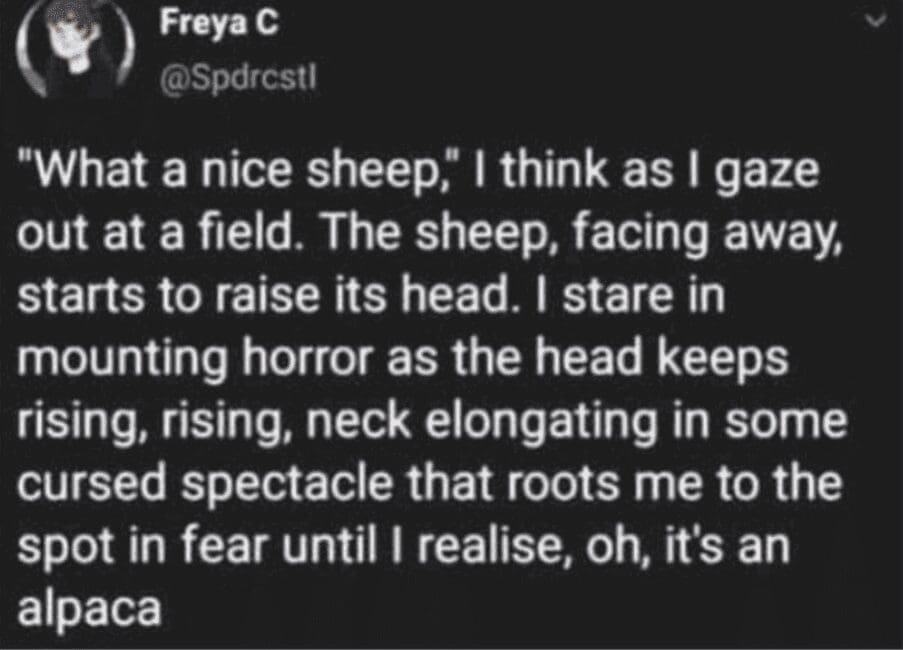Click the phrase 'mounting horror' in the text
The image size is (903, 650).
pos(180,357)
